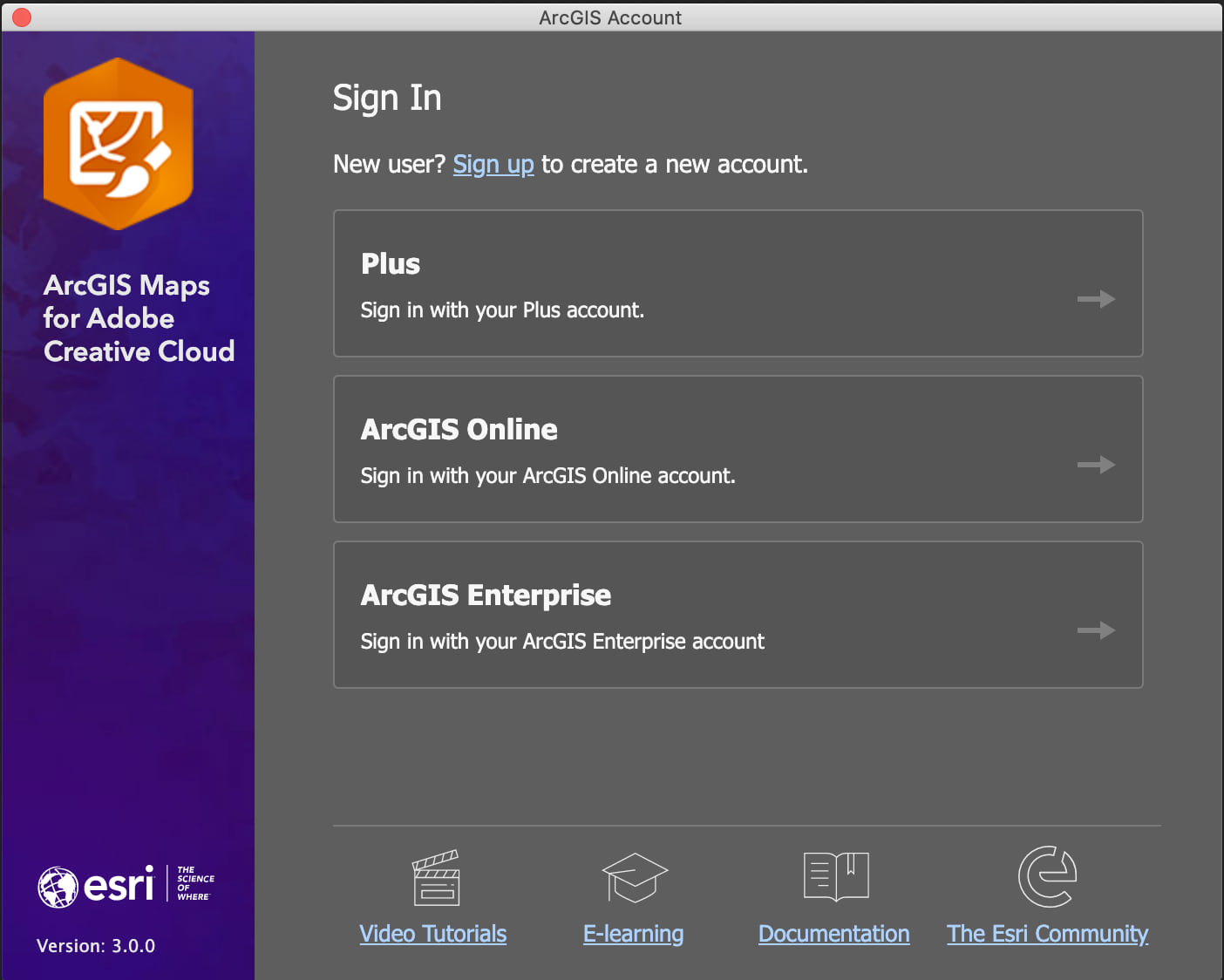Click the Video Tutorials clapperboard icon
The image size is (1224, 980).
click(433, 878)
